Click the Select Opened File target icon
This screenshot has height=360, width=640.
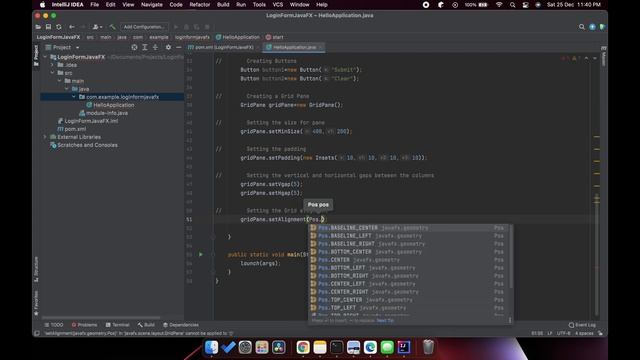(134, 47)
